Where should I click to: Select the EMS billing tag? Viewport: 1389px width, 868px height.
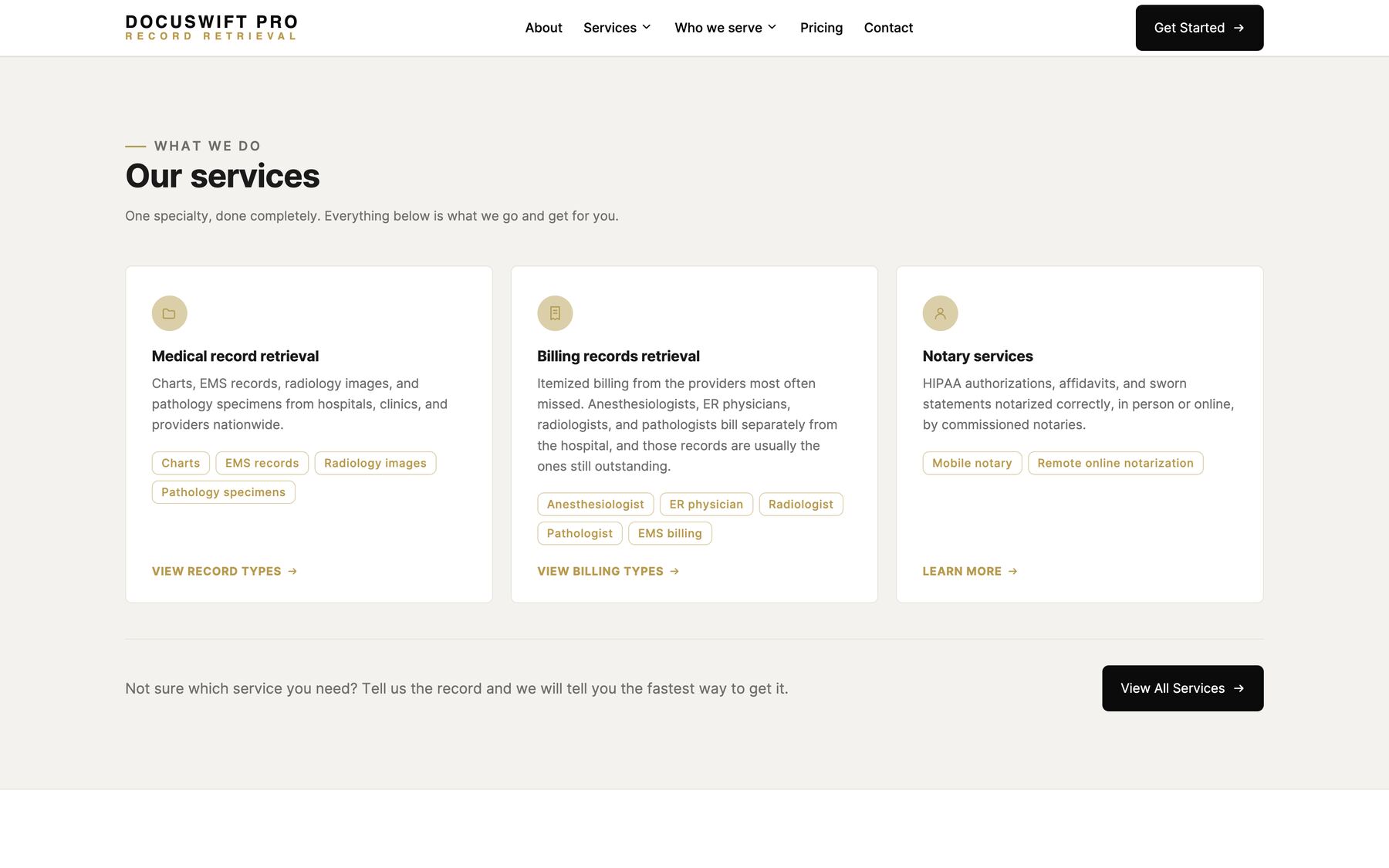click(670, 533)
